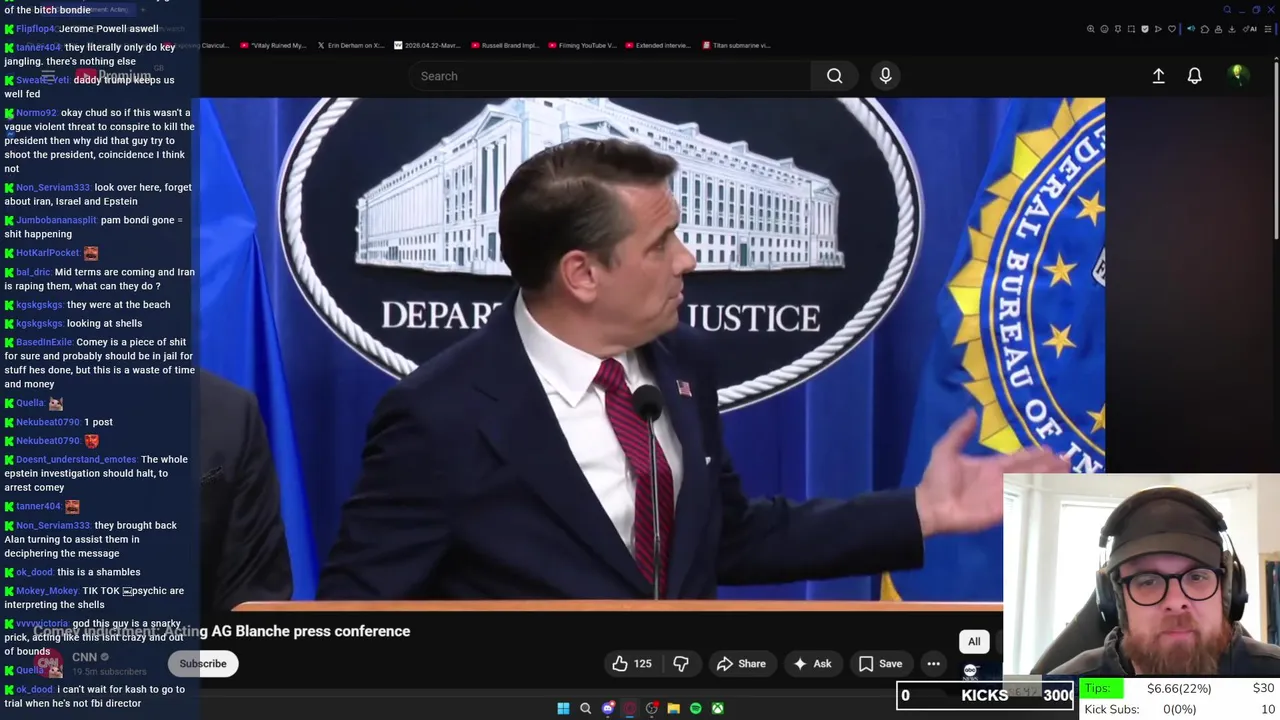Switch to 'Titan submarine vi...' tab

tap(736, 45)
